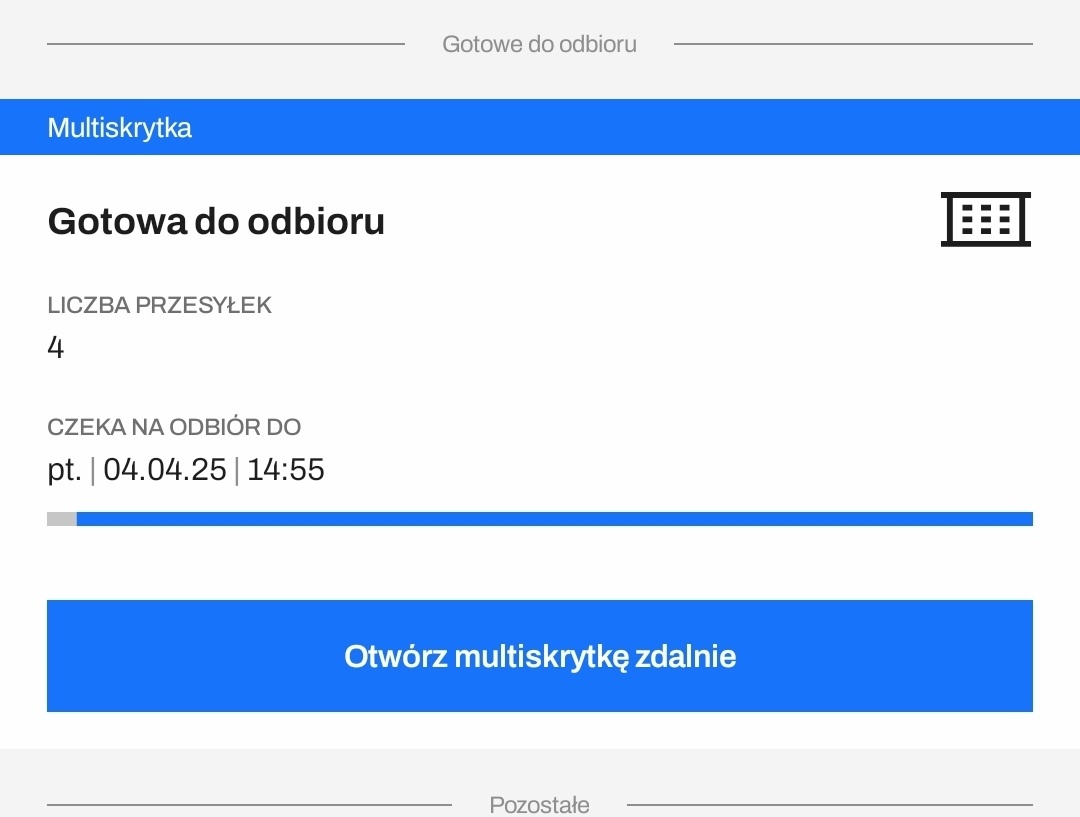This screenshot has width=1080, height=817.
Task: Switch to the Gotowe do odbioru section
Action: click(x=539, y=43)
